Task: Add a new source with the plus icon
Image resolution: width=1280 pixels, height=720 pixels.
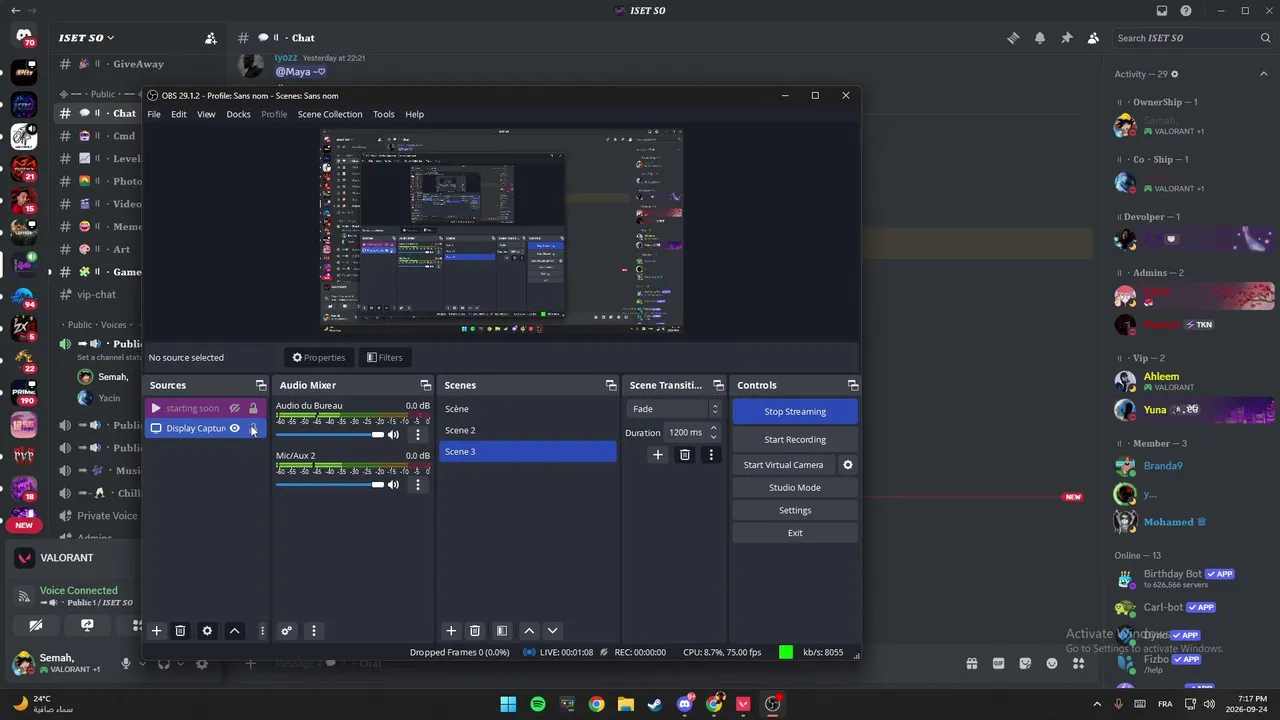Action: pyautogui.click(x=156, y=631)
